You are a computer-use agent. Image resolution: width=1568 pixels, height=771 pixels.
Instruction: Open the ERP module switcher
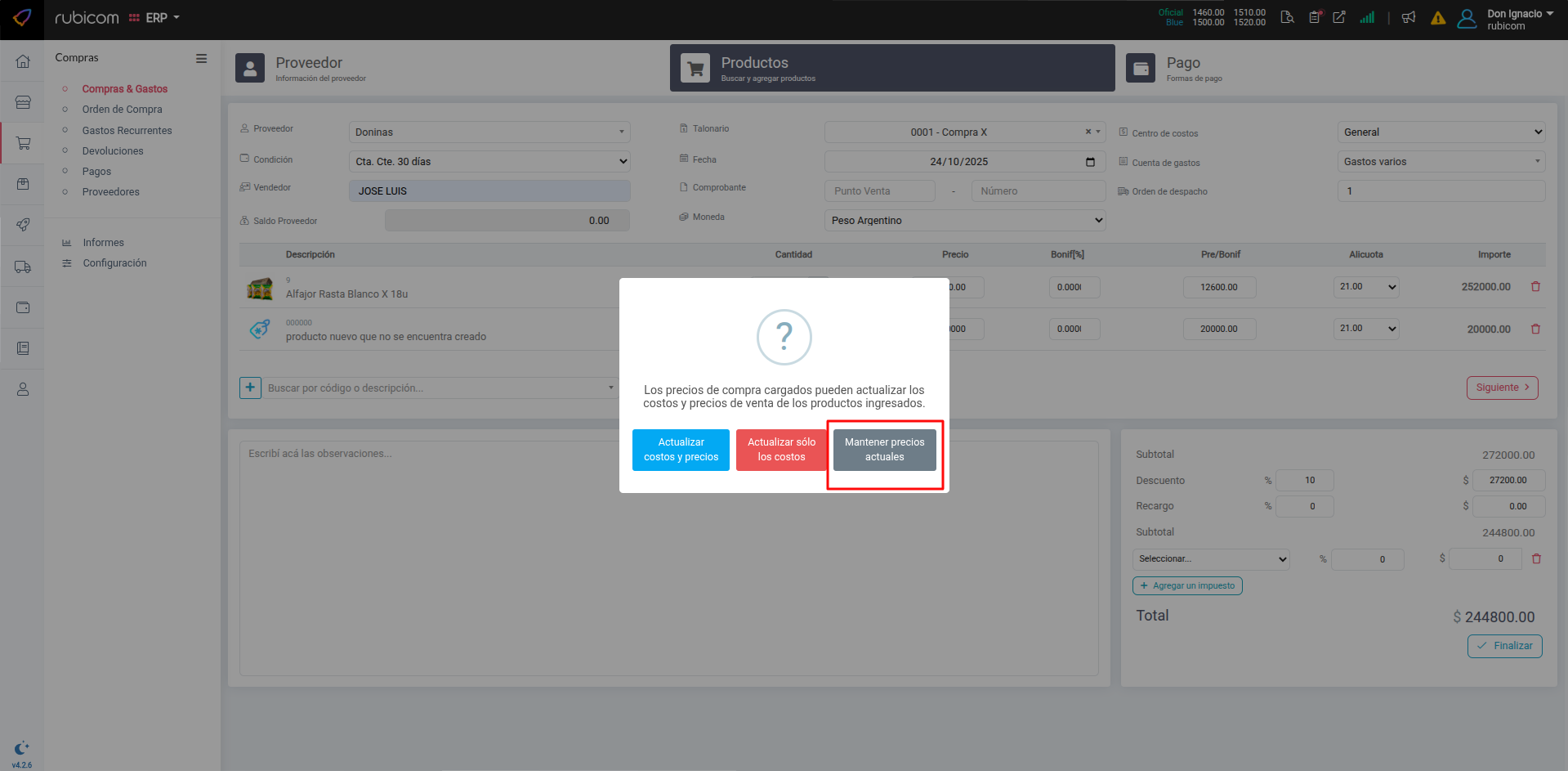[x=155, y=18]
